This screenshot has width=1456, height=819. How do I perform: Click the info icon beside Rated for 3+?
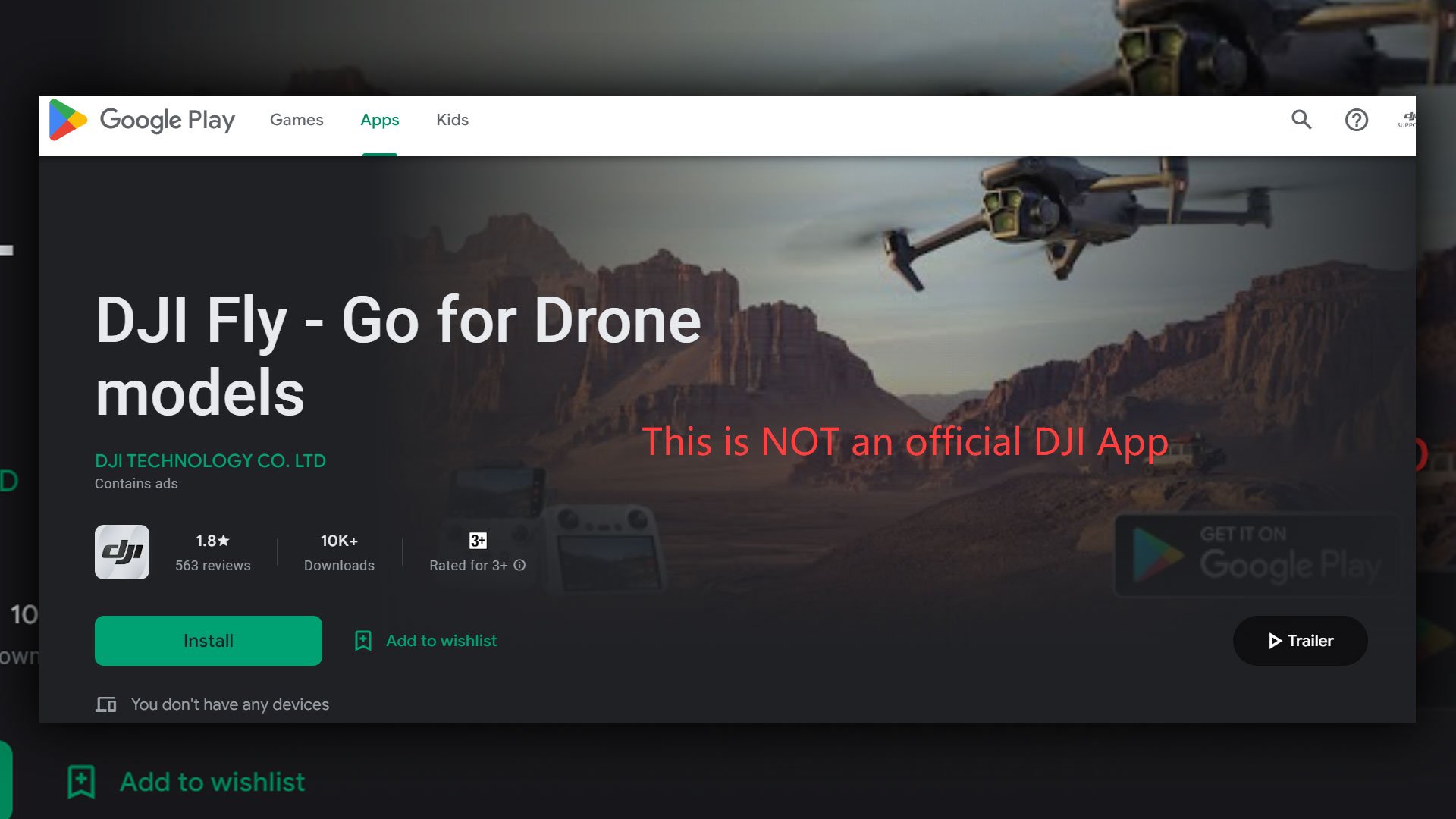pyautogui.click(x=519, y=565)
